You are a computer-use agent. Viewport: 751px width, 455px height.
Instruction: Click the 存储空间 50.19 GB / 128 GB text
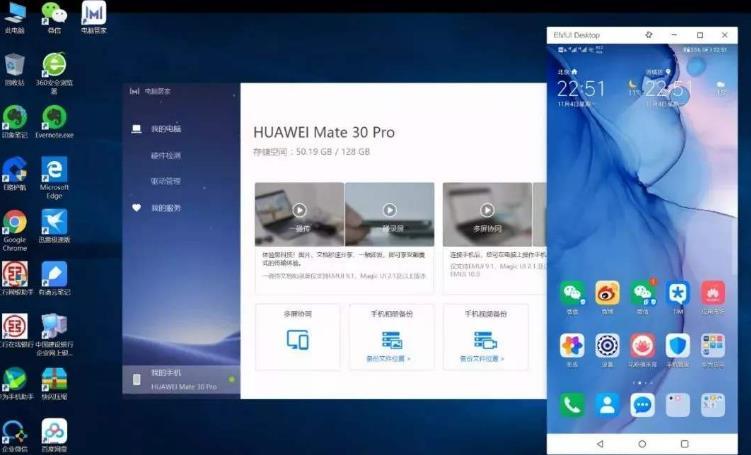pyautogui.click(x=311, y=152)
